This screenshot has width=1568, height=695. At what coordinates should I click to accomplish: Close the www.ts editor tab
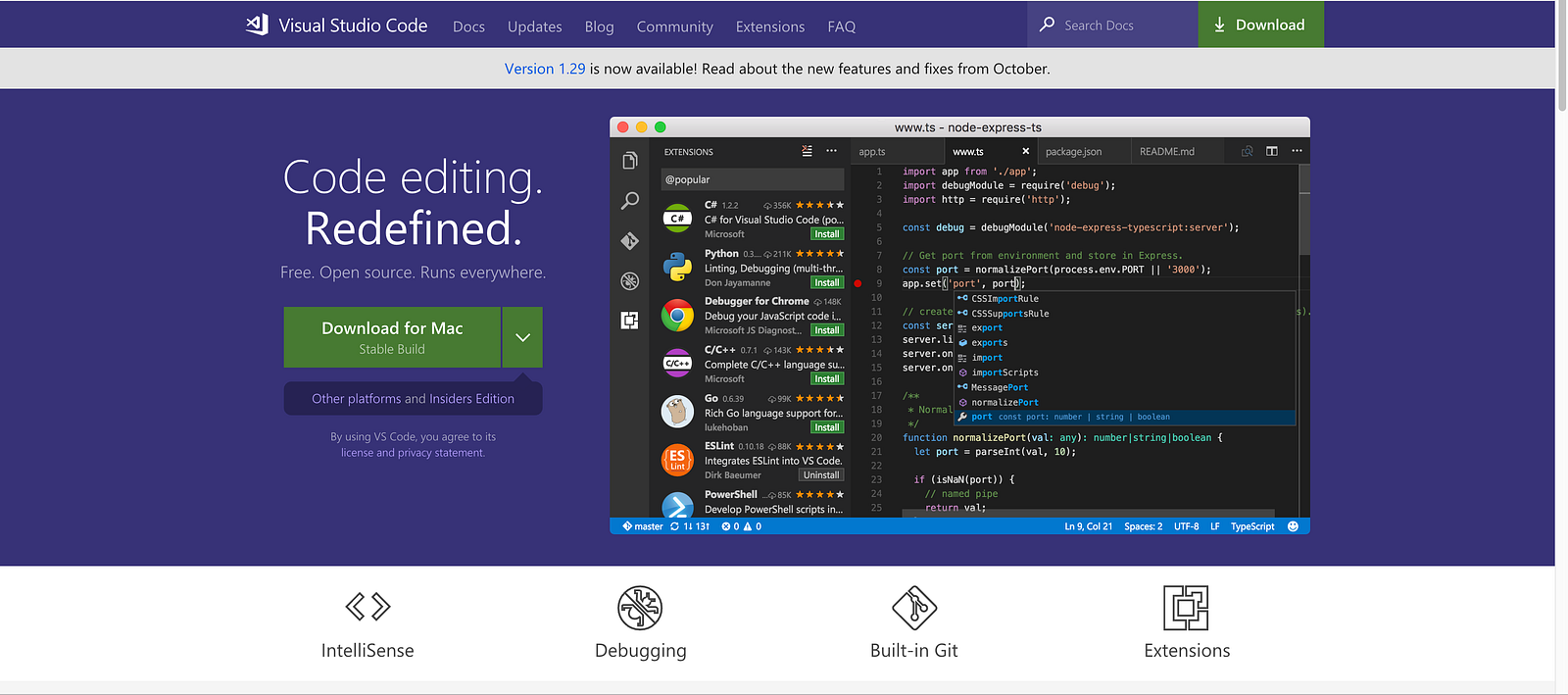pos(1026,151)
